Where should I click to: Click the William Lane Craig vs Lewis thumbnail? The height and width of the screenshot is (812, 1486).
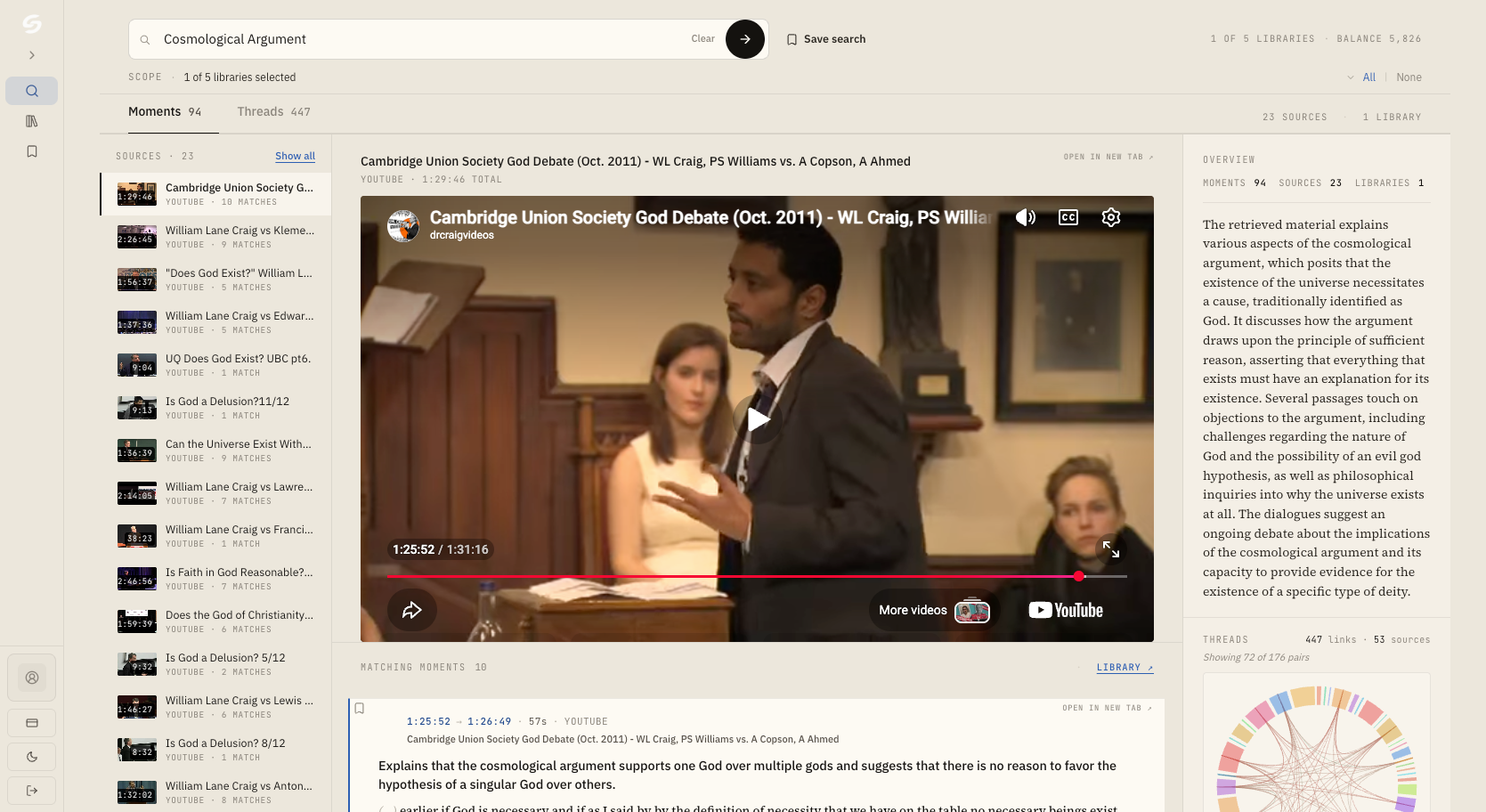137,707
